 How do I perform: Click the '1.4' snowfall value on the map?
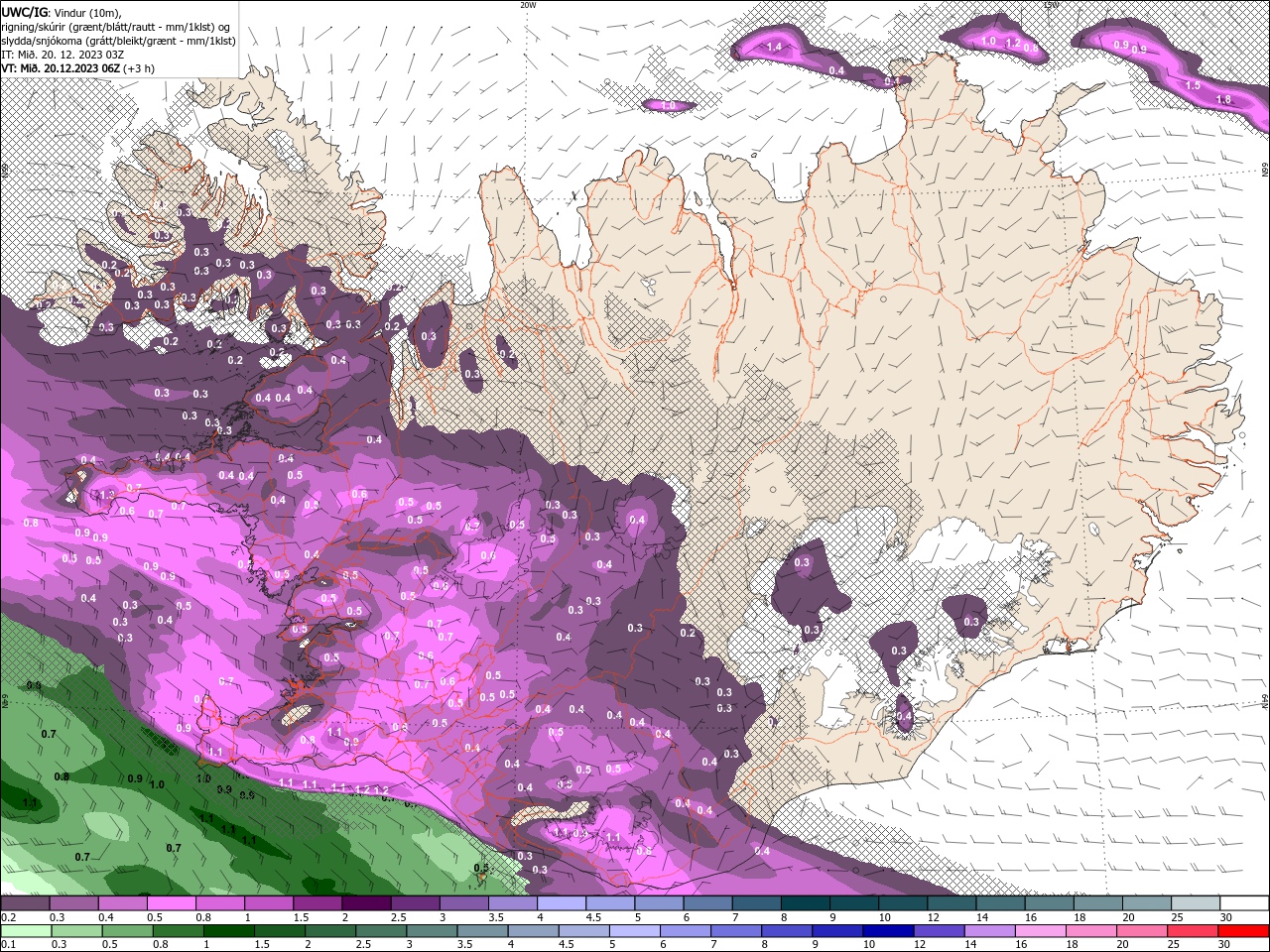coord(775,47)
